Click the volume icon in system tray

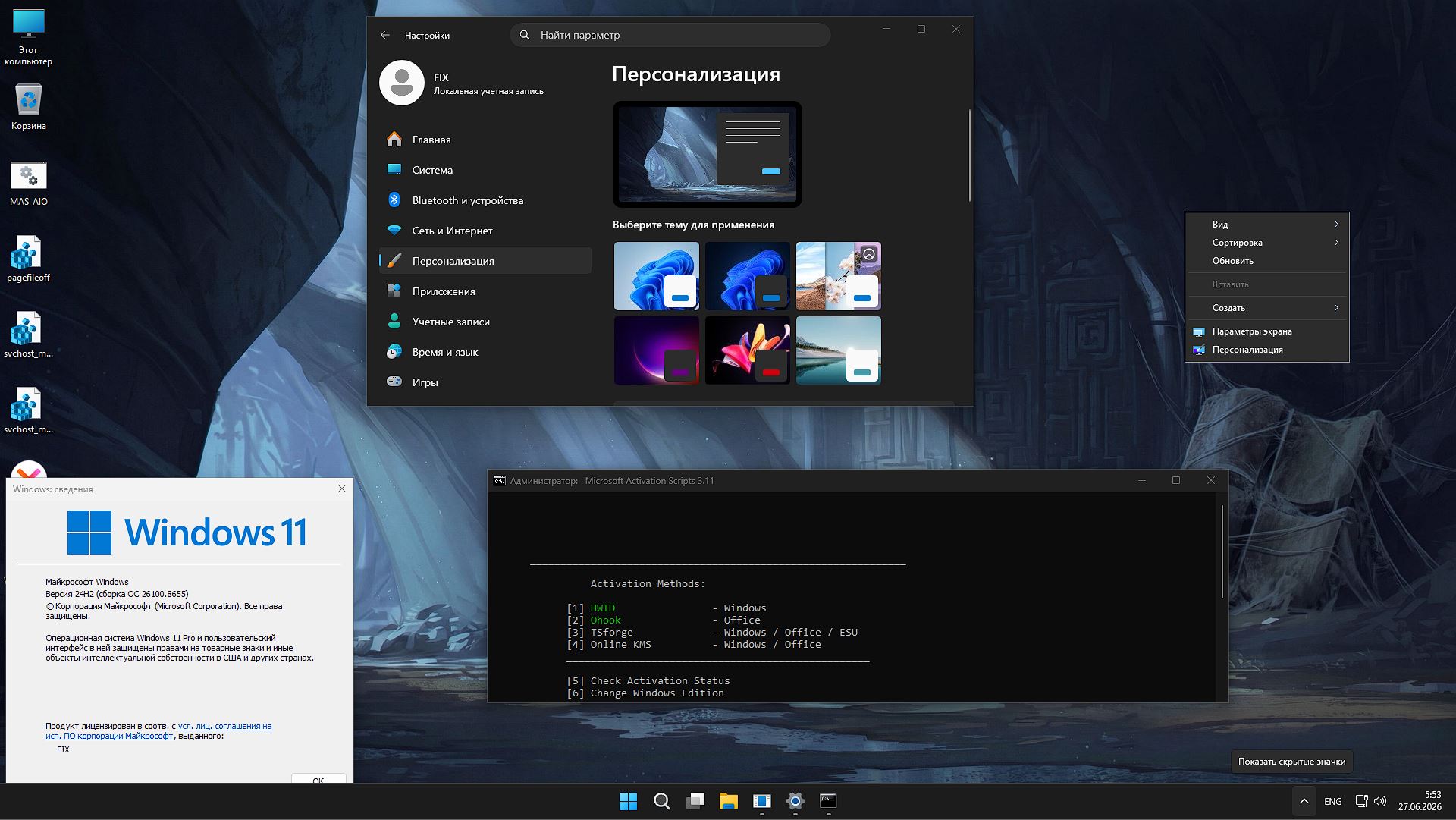1380,801
